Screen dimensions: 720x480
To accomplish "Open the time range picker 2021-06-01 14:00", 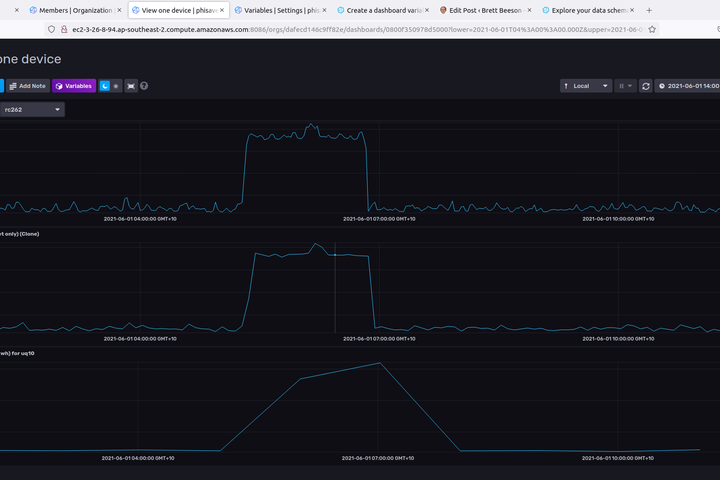I will (x=687, y=86).
